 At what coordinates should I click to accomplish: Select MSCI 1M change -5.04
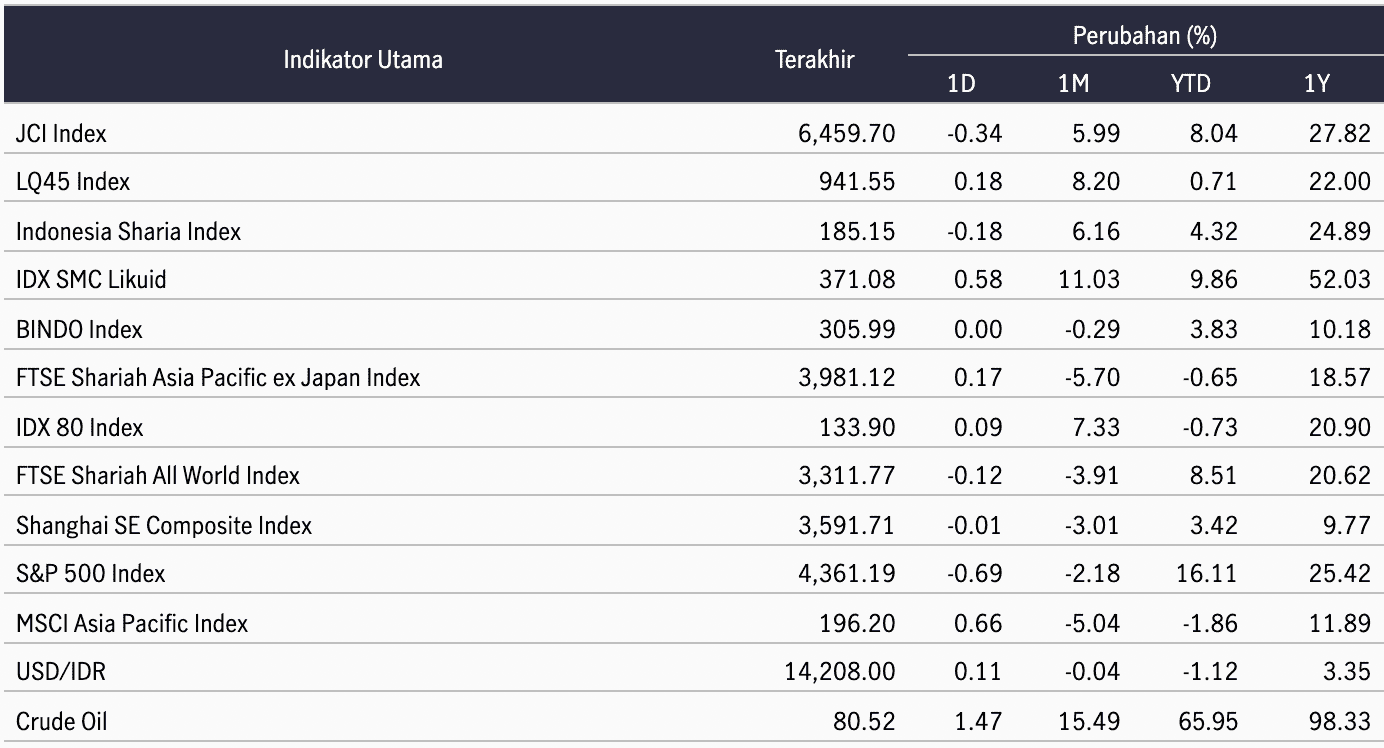1091,623
